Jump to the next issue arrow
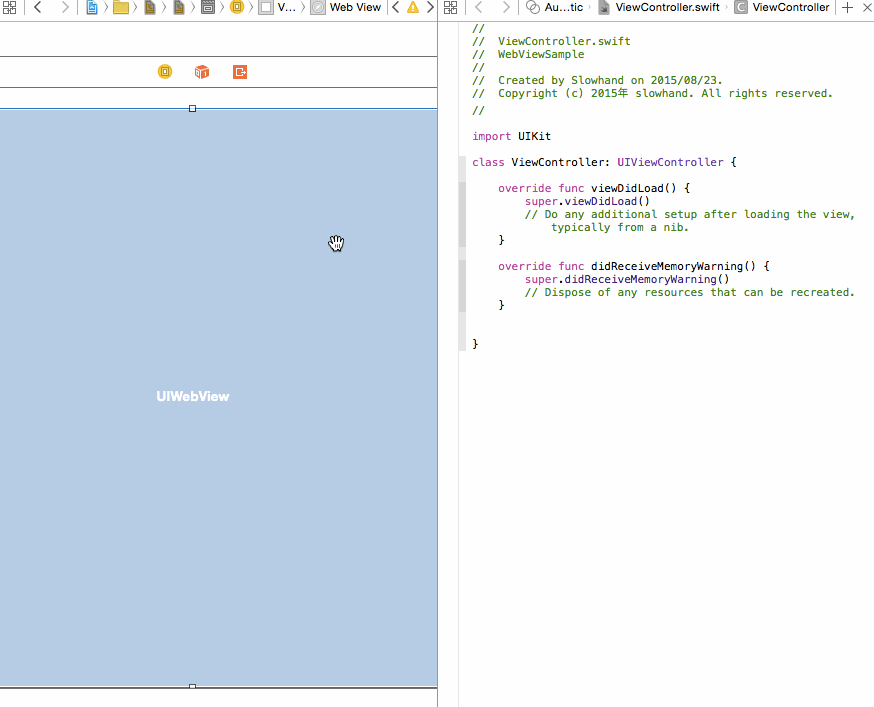Image resolution: width=874 pixels, height=707 pixels. [428, 7]
